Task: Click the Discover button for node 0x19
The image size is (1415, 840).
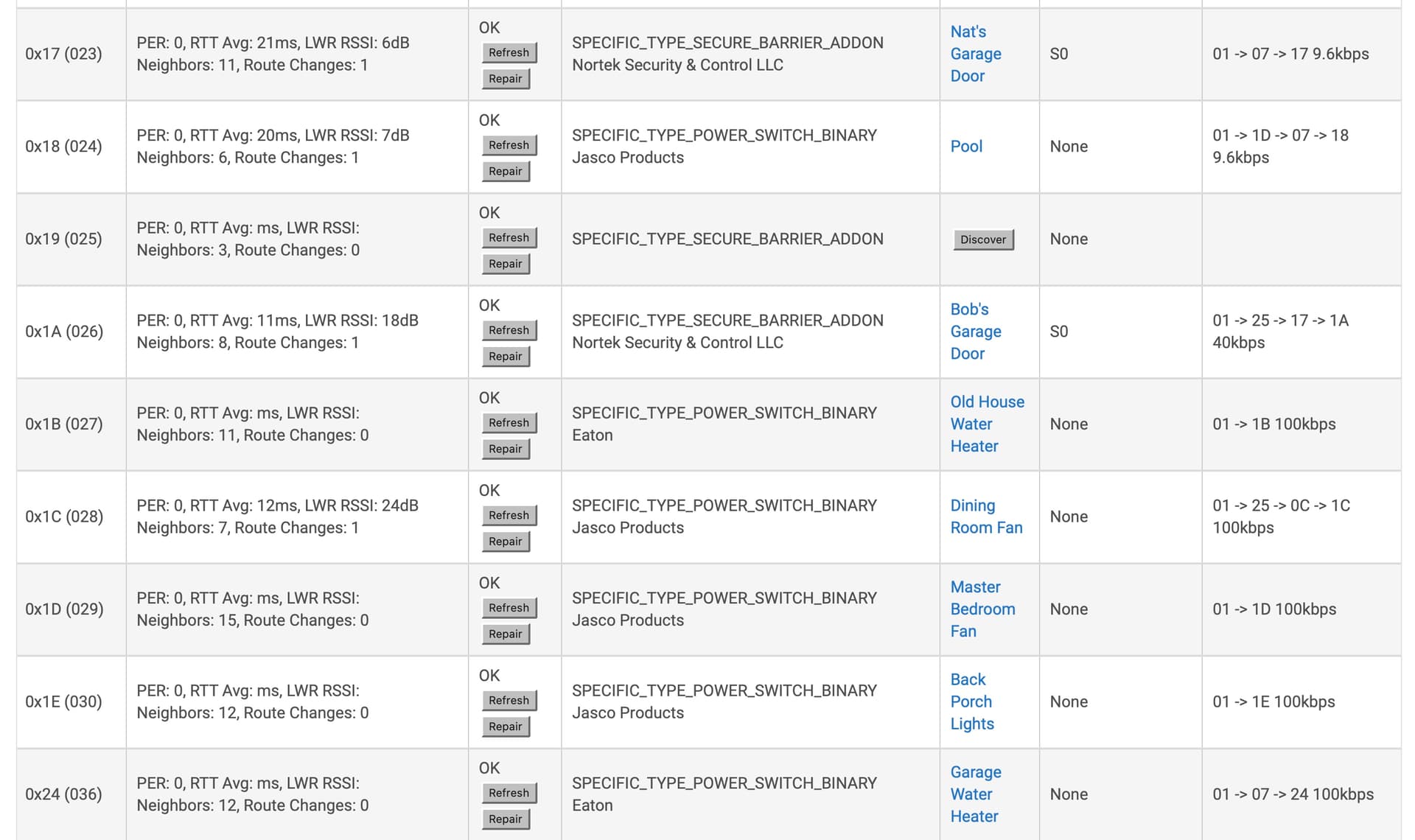Action: coord(983,239)
